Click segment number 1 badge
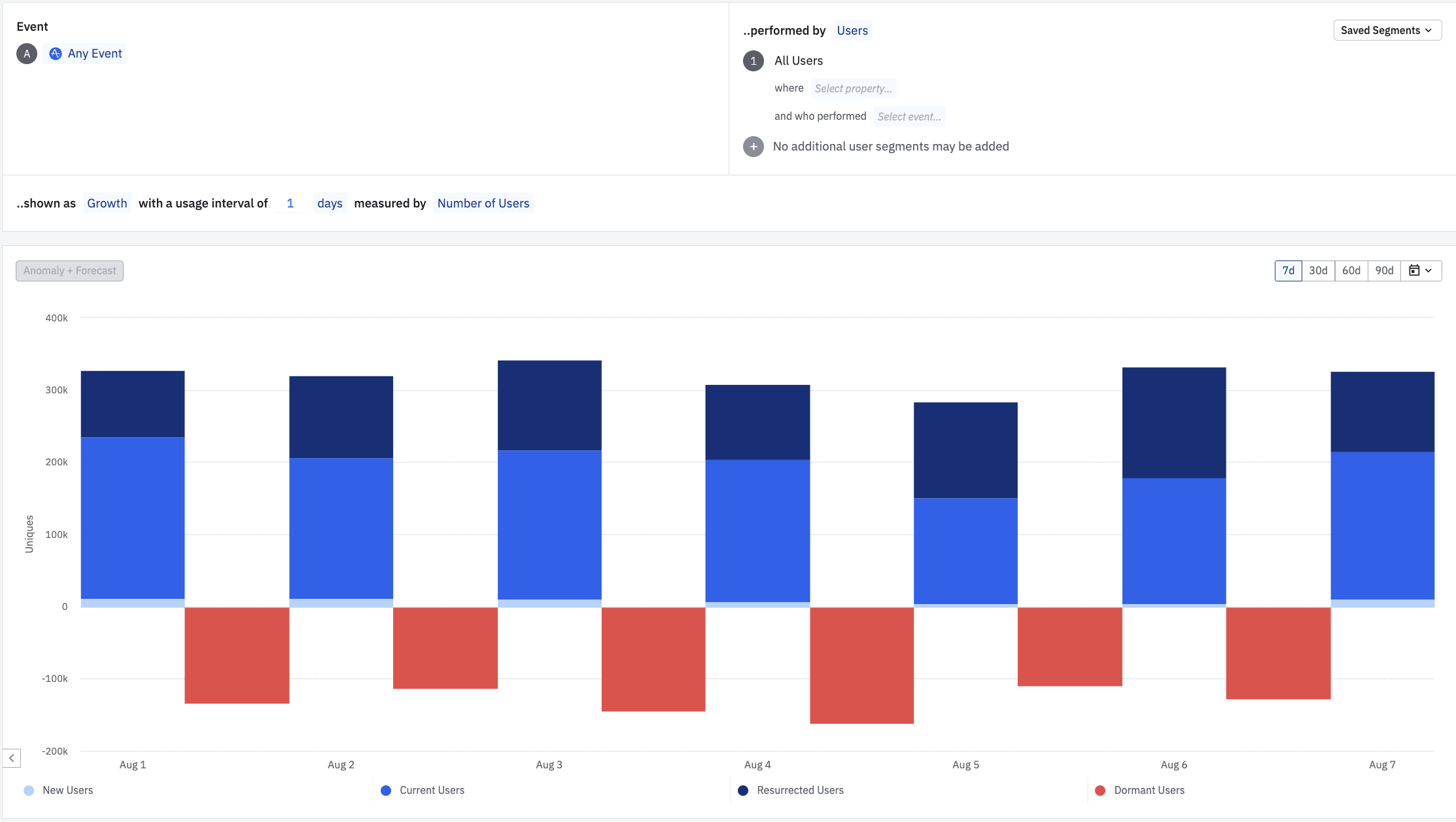 coord(754,61)
